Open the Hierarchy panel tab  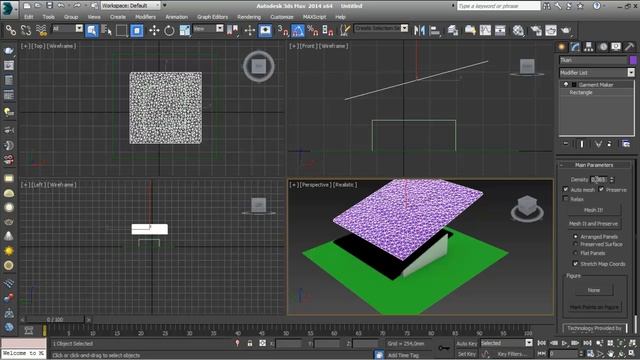pos(589,47)
